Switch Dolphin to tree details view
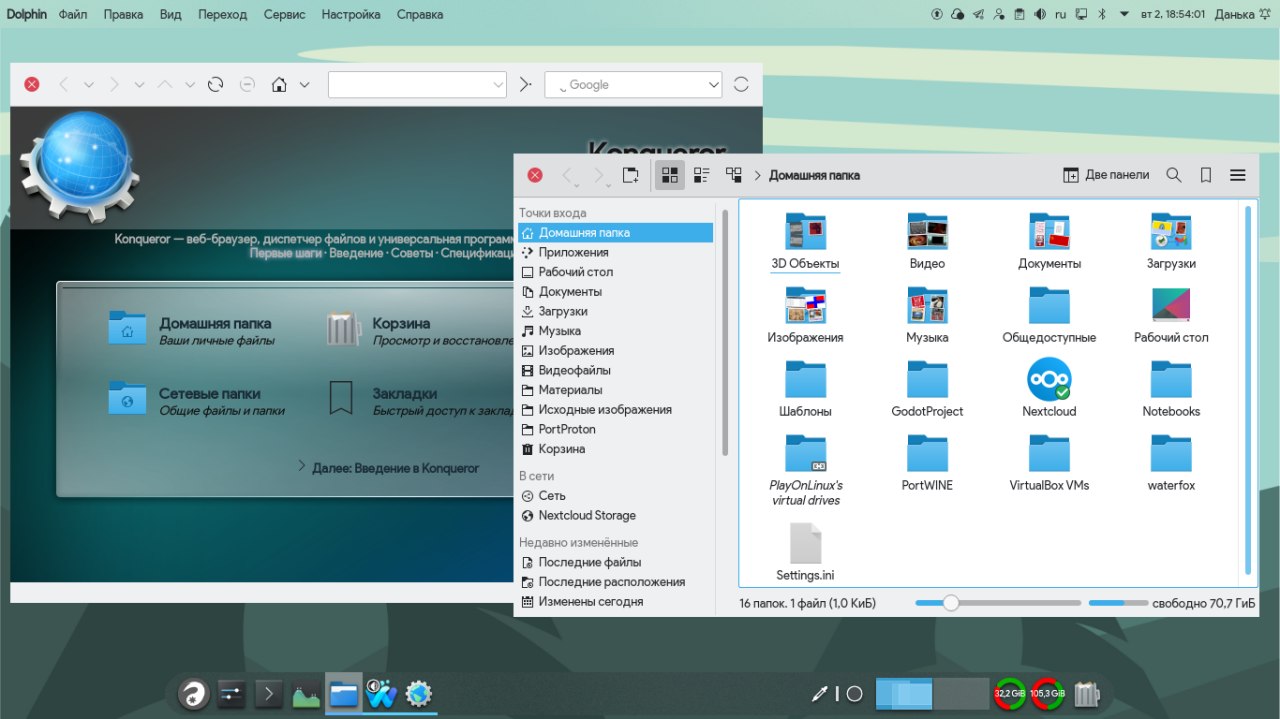 (734, 175)
